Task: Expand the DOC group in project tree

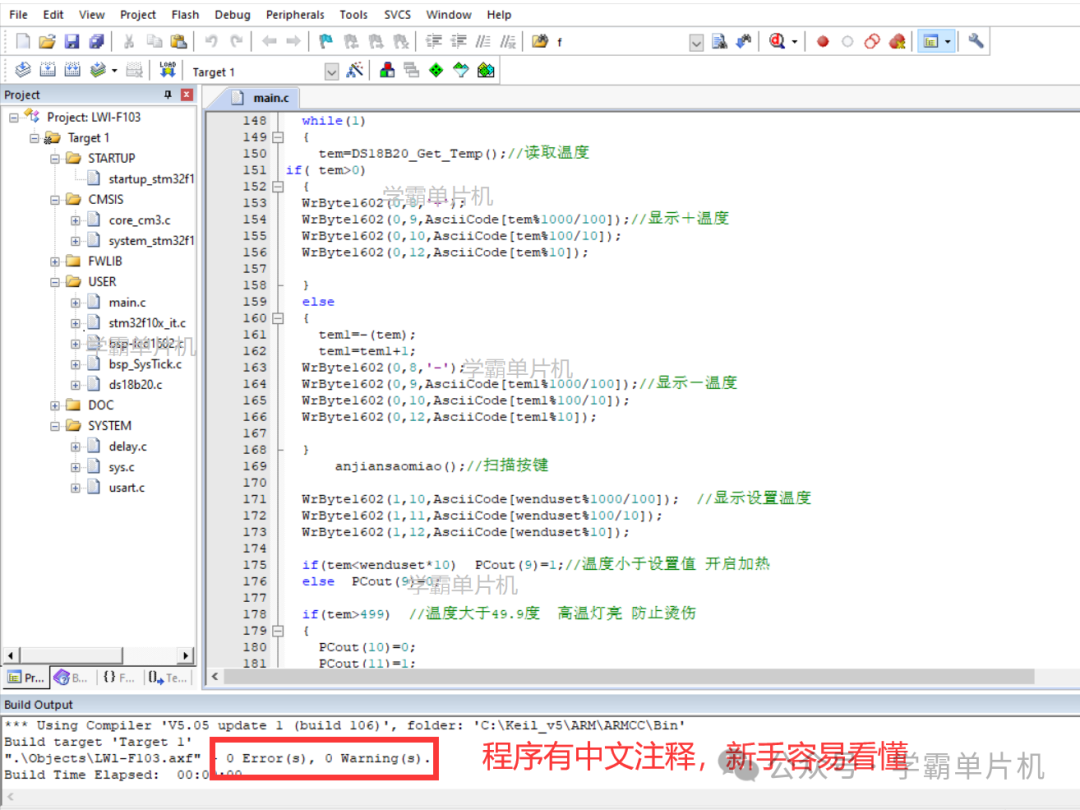Action: pyautogui.click(x=54, y=406)
